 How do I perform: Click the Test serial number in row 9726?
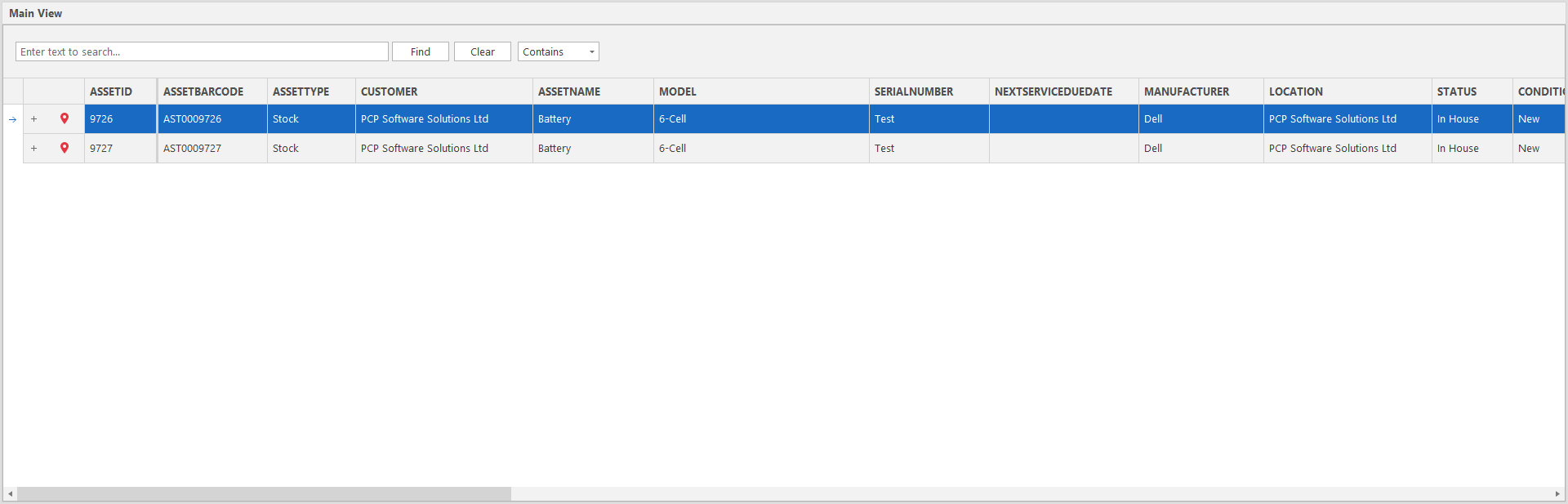929,118
